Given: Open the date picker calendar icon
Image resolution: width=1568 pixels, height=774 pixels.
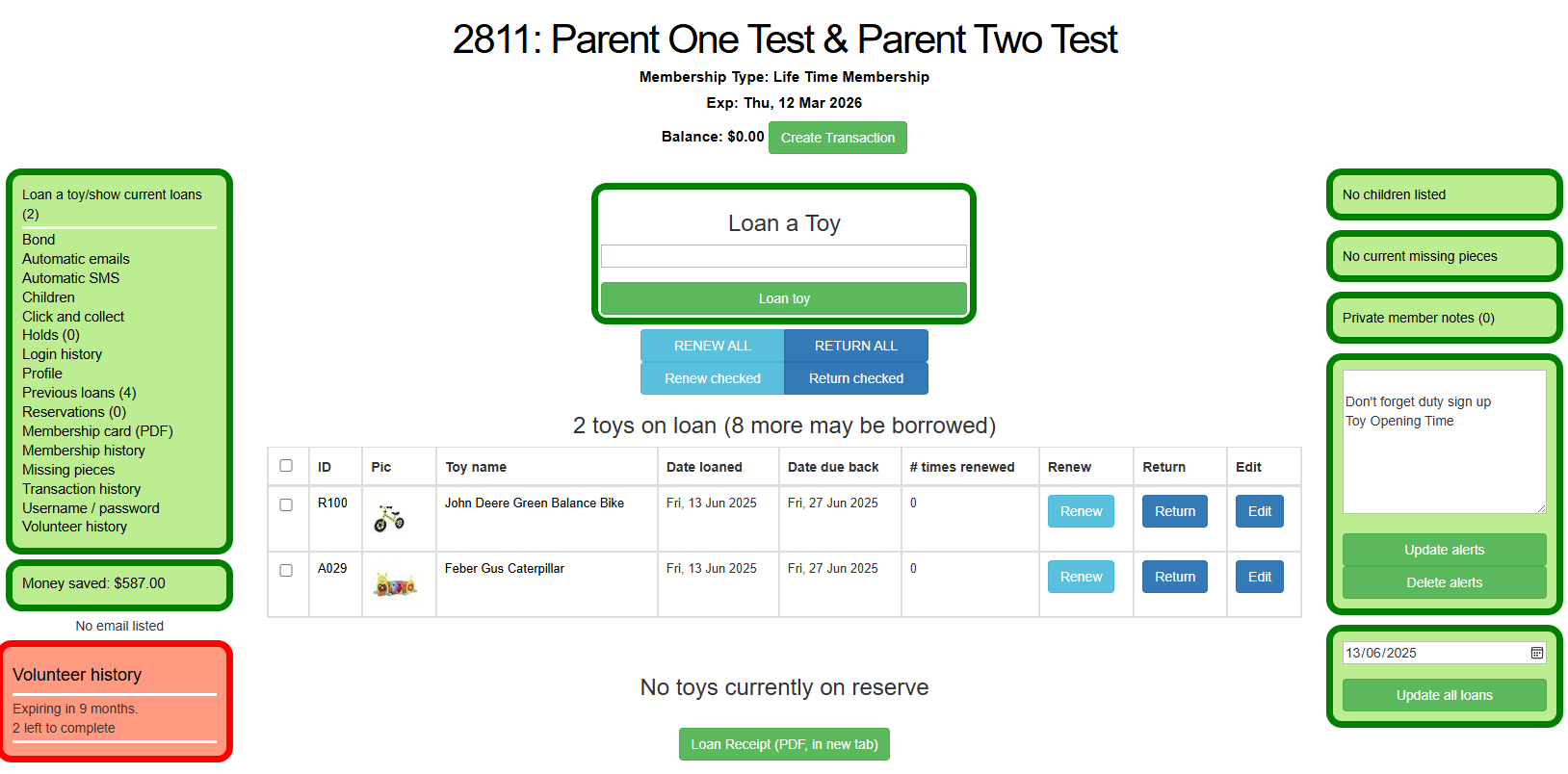Looking at the screenshot, I should coord(1537,653).
